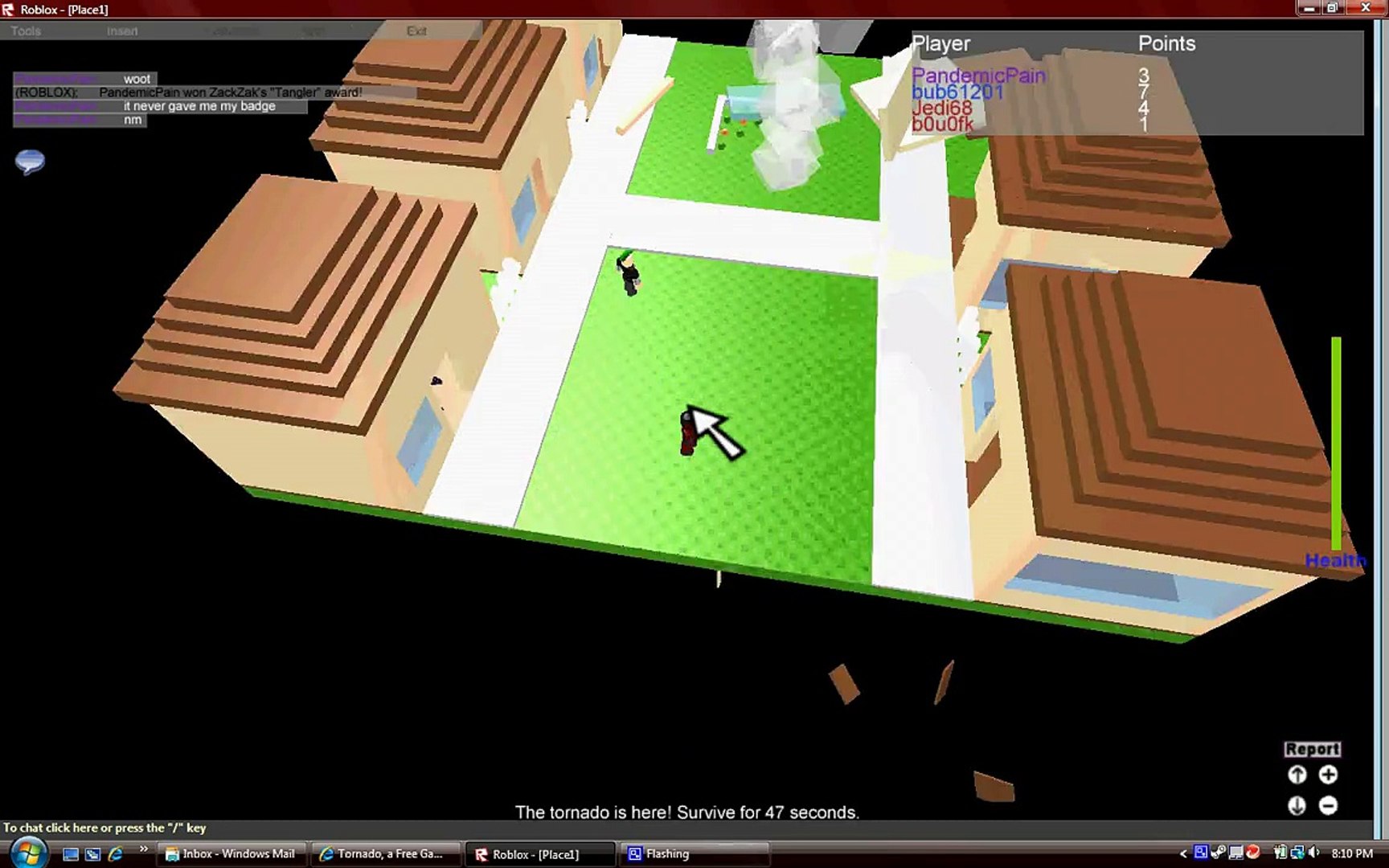Select player Jedi68 in the leaderboard

point(941,108)
